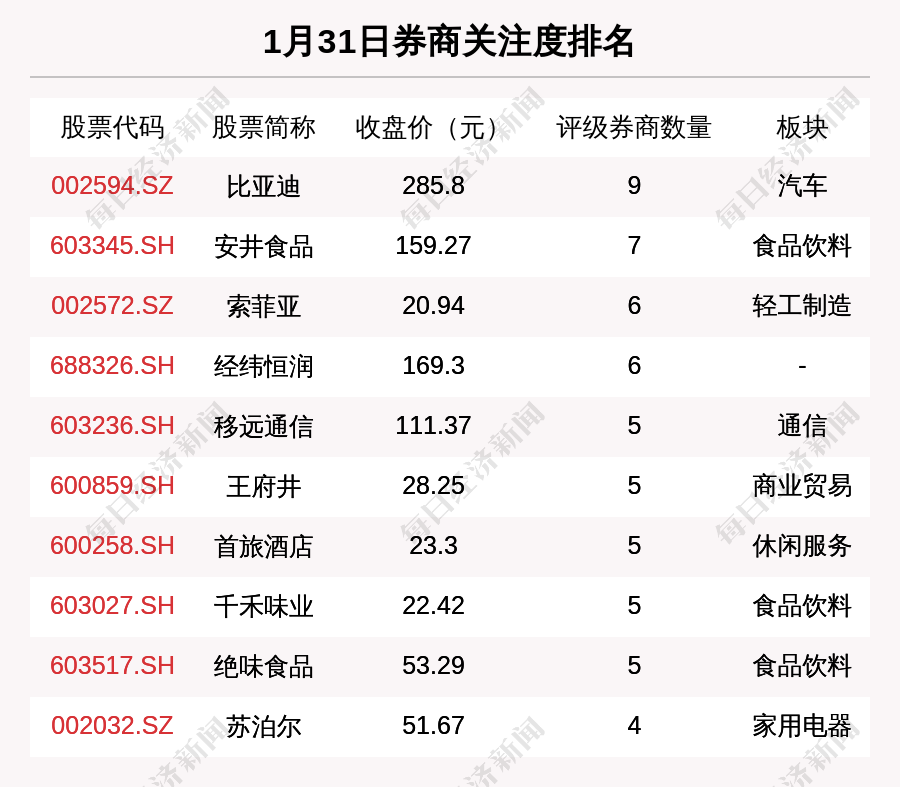
Task: Select stock name 千禾味业
Action: point(263,607)
